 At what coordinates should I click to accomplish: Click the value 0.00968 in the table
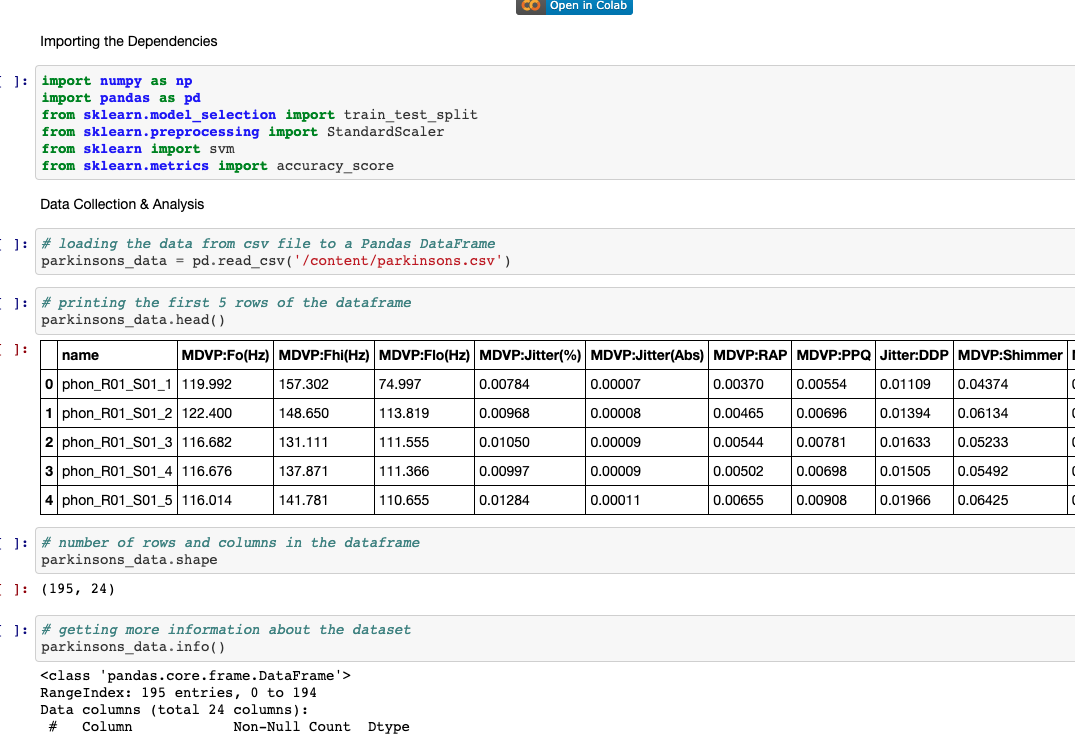[505, 413]
